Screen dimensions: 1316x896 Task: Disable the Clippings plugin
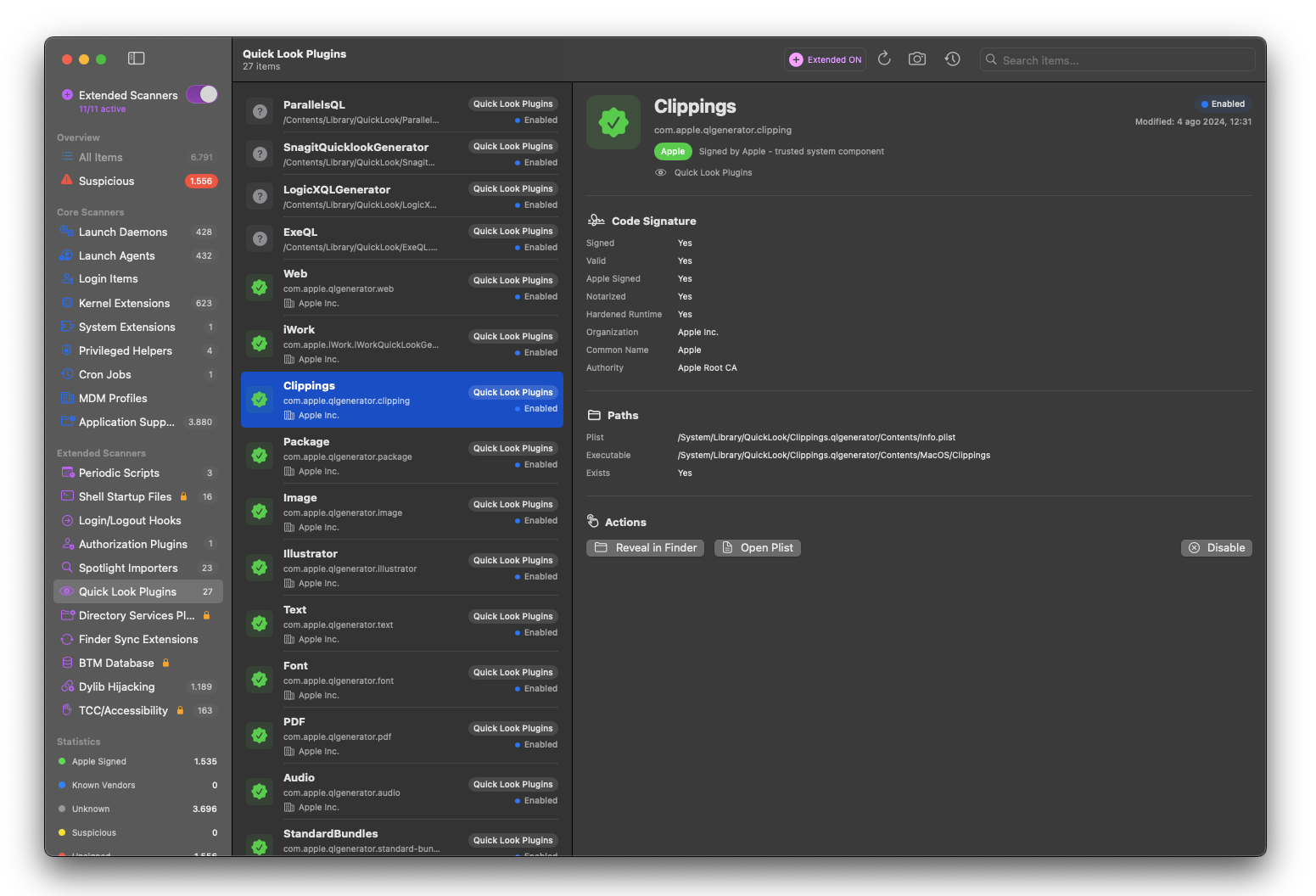pos(1217,547)
